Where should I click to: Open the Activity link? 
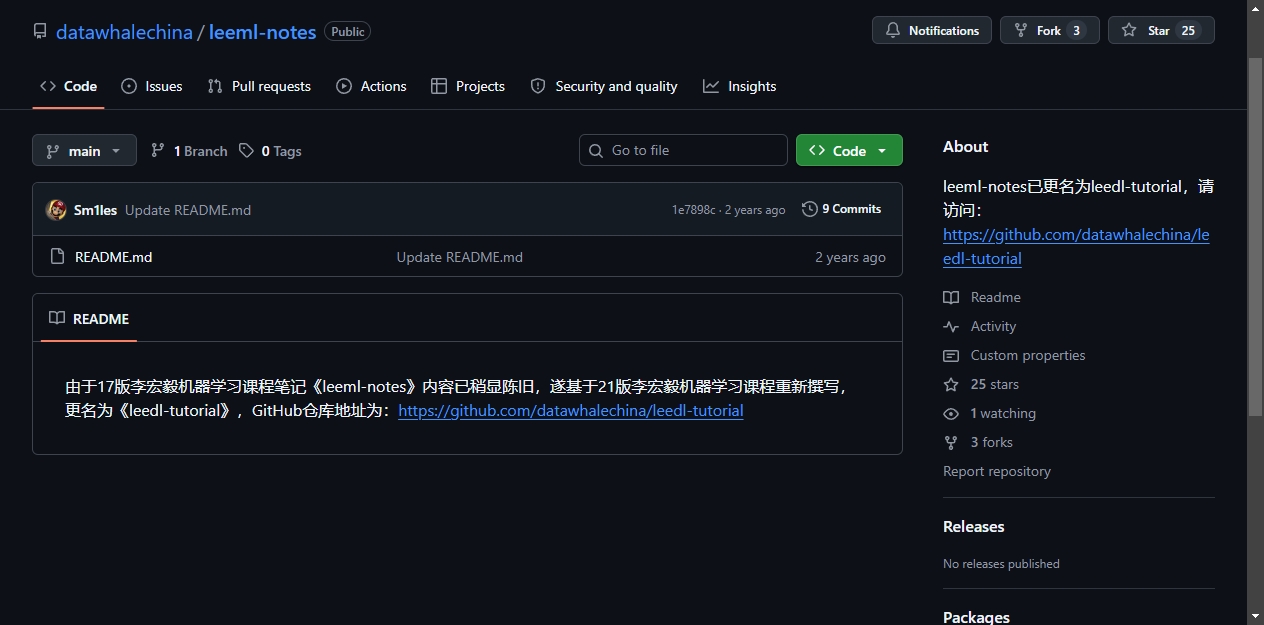pos(980,326)
